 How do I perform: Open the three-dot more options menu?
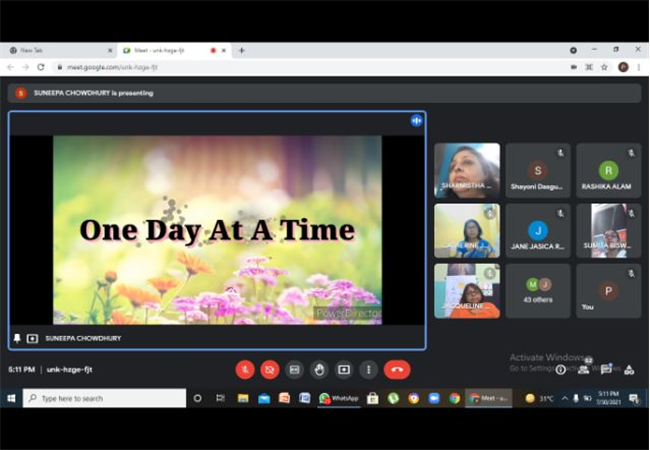369,369
